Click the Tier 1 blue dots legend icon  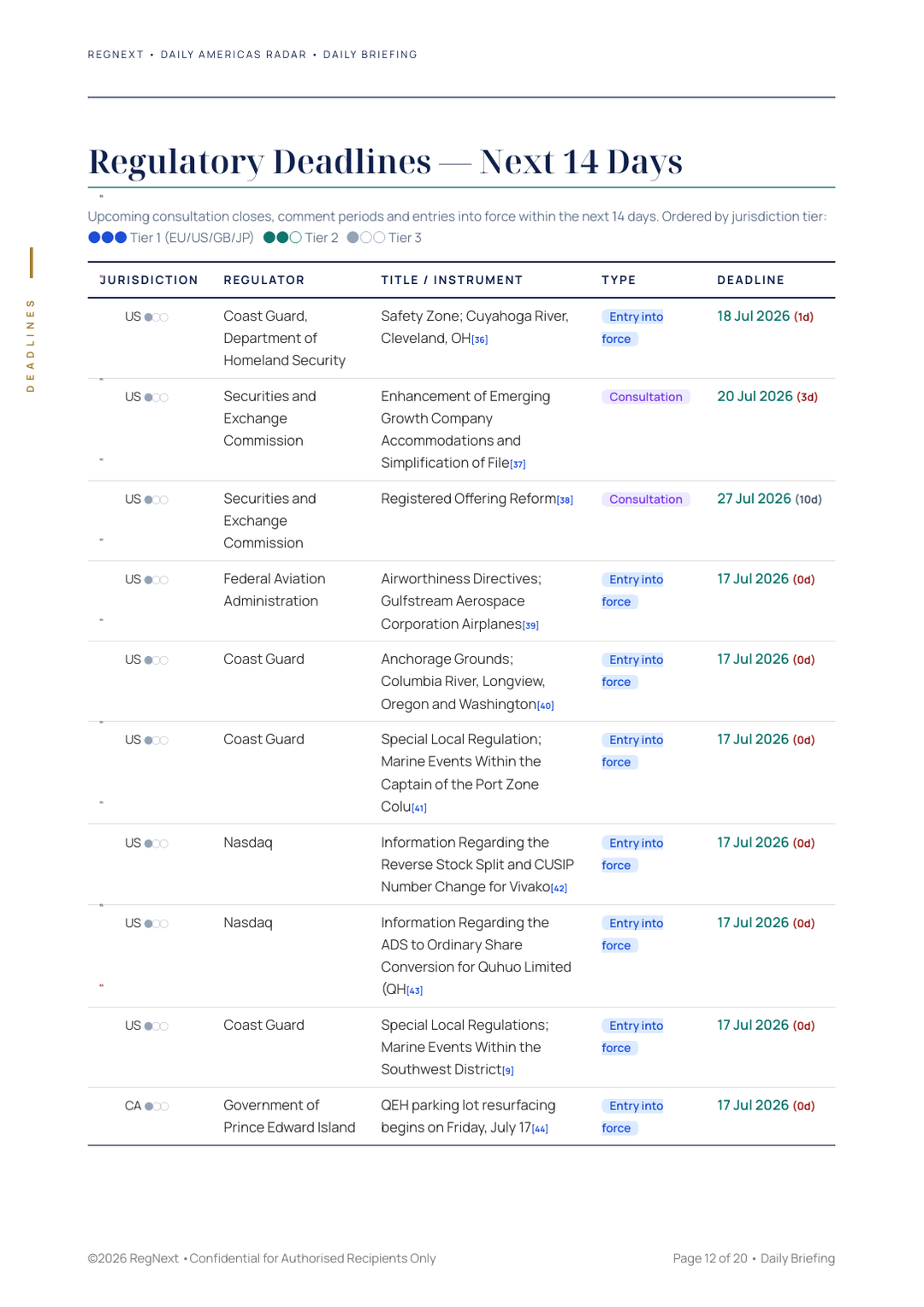[x=108, y=238]
